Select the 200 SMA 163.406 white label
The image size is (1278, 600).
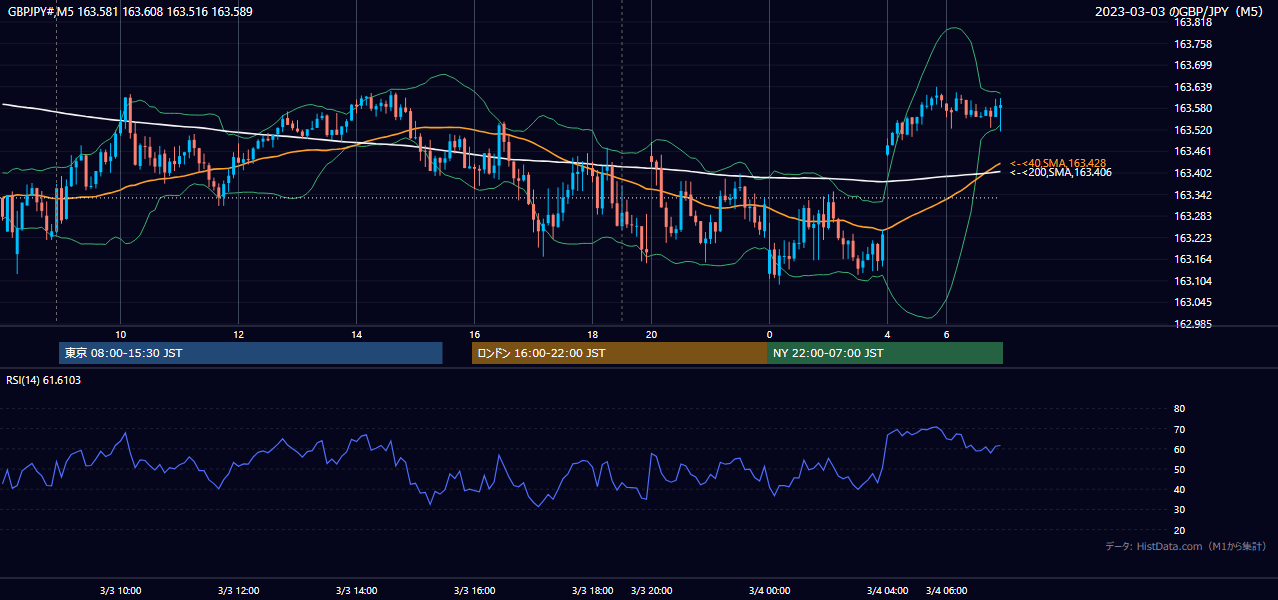pos(1060,173)
